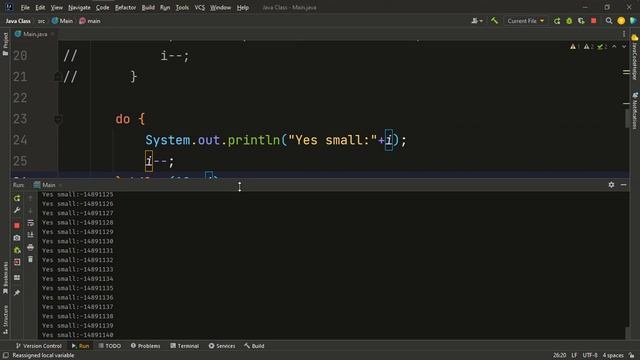
Task: Click the down stack trace arrow
Action: tap(30, 211)
